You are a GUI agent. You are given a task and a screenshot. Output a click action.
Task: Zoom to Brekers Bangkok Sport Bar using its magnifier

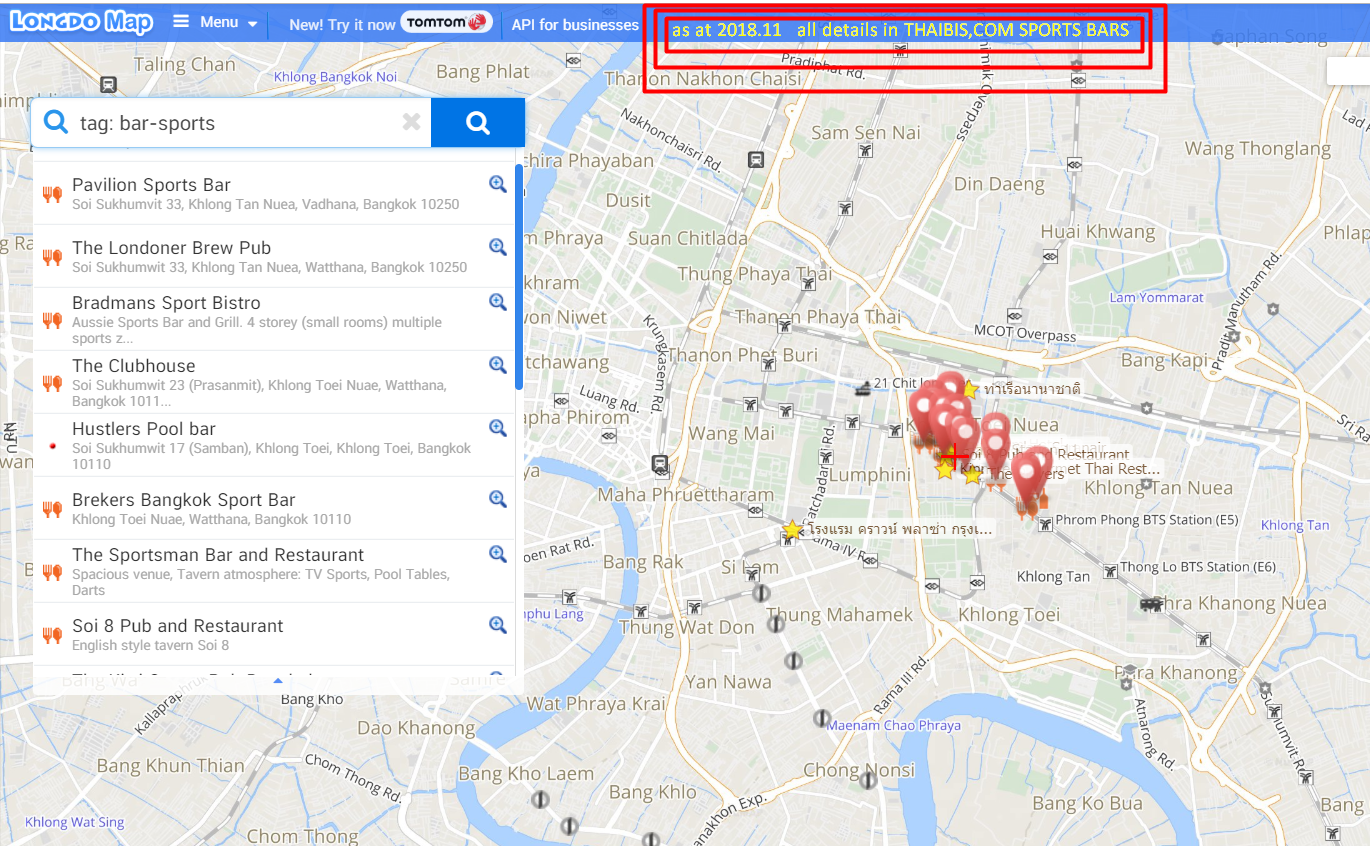[x=498, y=499]
